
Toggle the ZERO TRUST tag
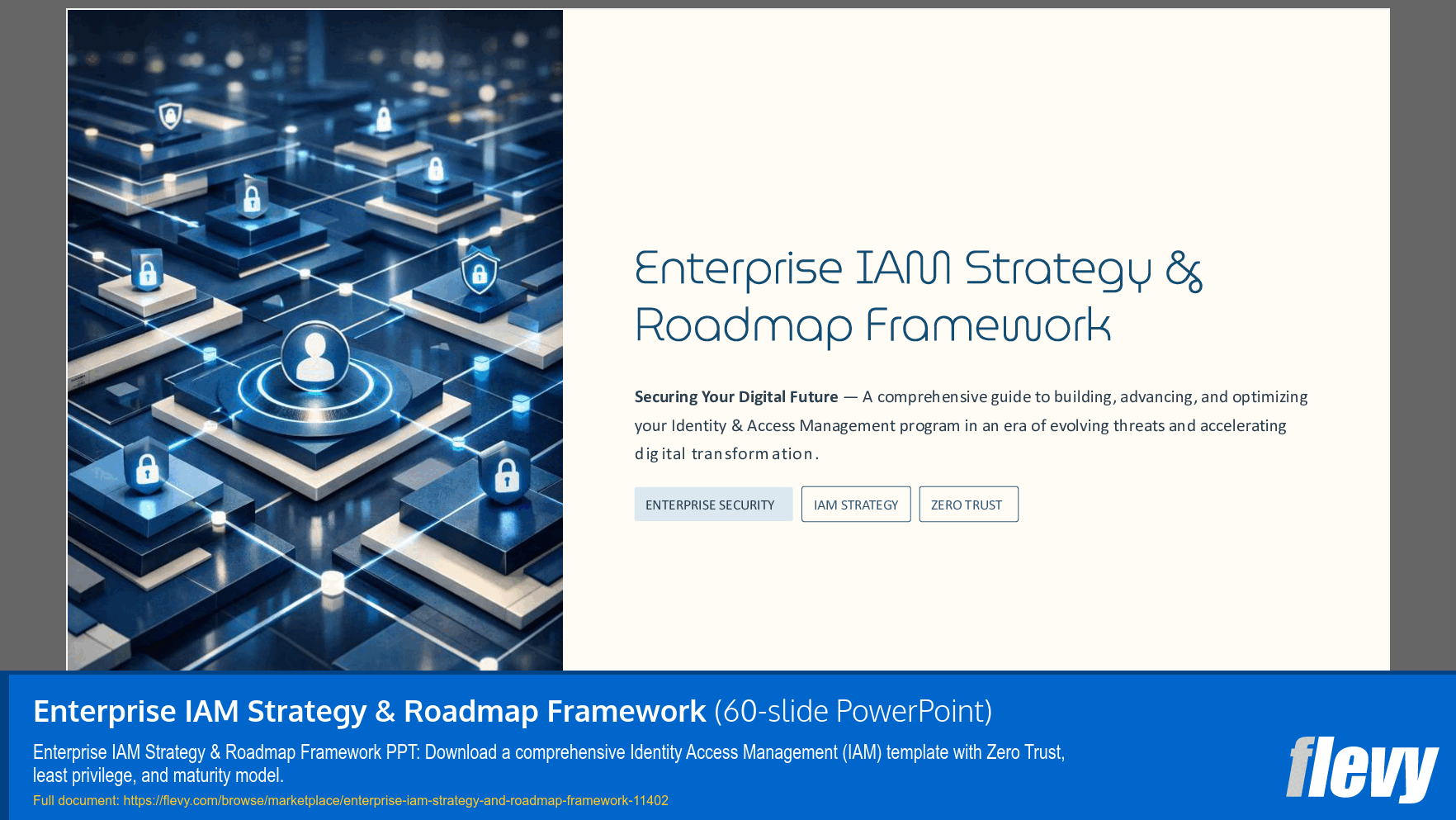pos(968,504)
